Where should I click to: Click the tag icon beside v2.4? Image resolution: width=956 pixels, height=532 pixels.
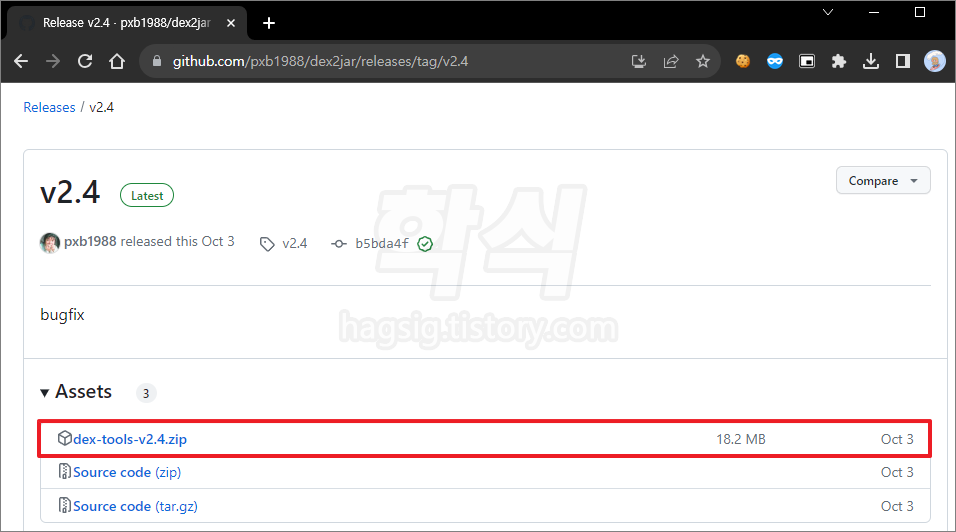(x=267, y=244)
